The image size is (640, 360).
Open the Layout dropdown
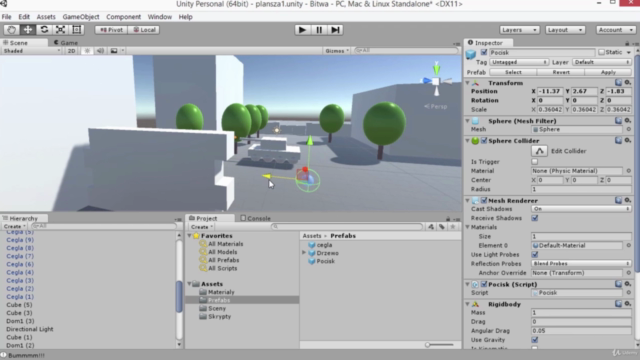pos(565,30)
